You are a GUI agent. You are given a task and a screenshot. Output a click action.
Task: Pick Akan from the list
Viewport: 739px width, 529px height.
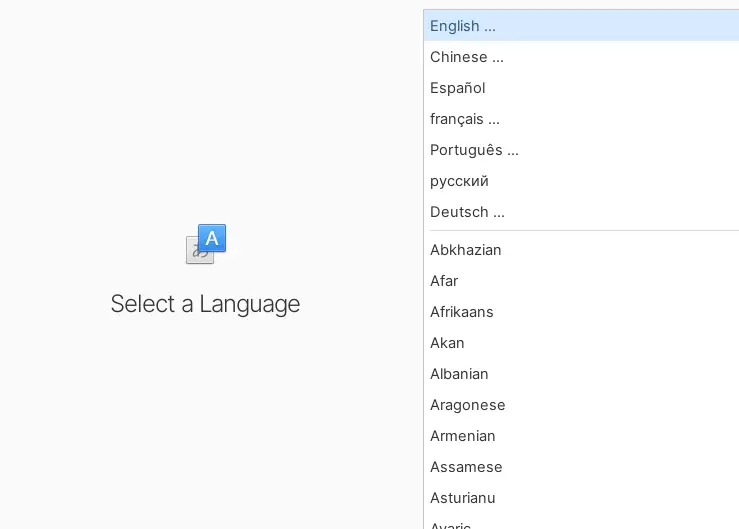pyautogui.click(x=581, y=343)
